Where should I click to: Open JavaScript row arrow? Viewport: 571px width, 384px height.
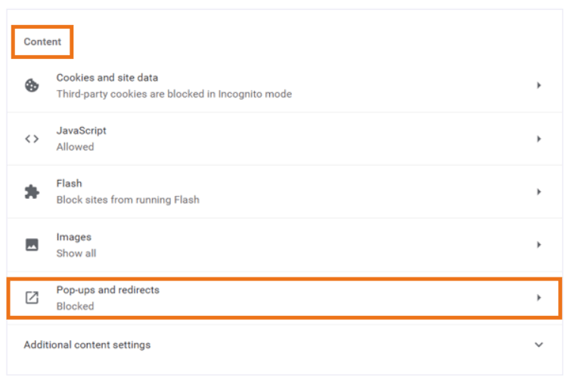point(539,139)
